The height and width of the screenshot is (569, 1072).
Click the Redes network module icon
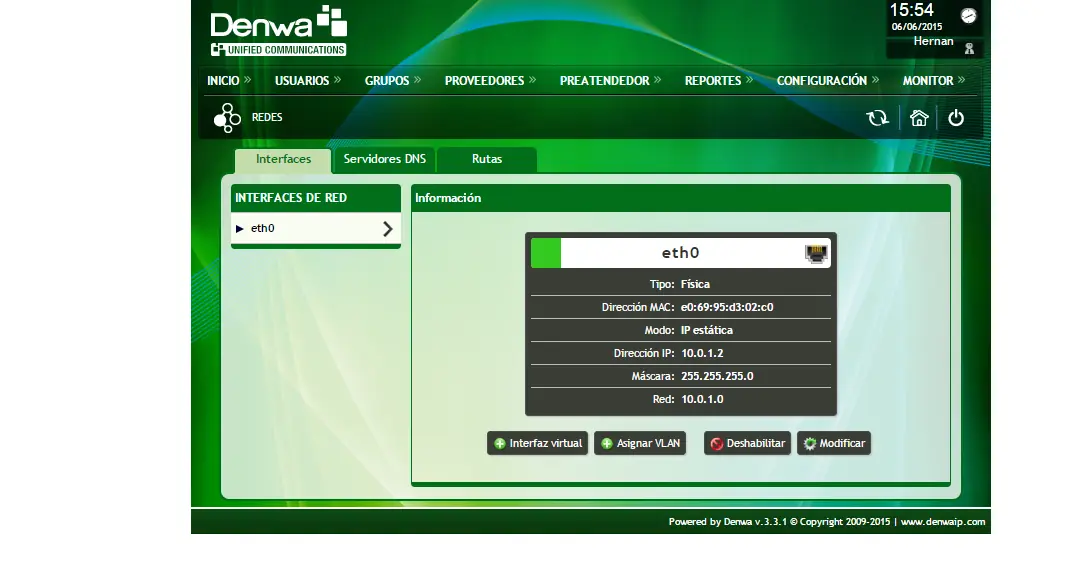[227, 118]
